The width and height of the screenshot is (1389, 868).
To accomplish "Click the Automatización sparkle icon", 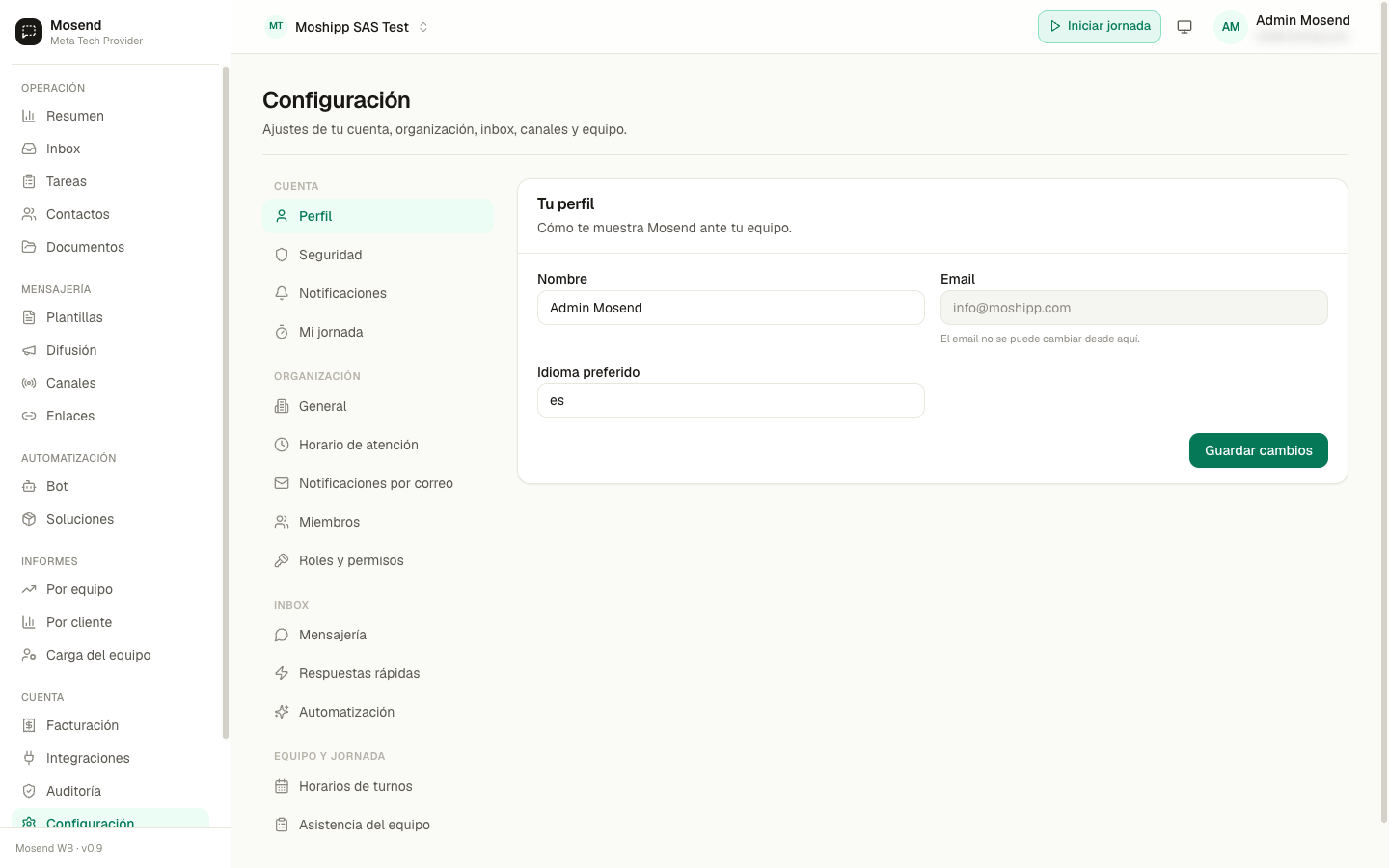I will [282, 712].
